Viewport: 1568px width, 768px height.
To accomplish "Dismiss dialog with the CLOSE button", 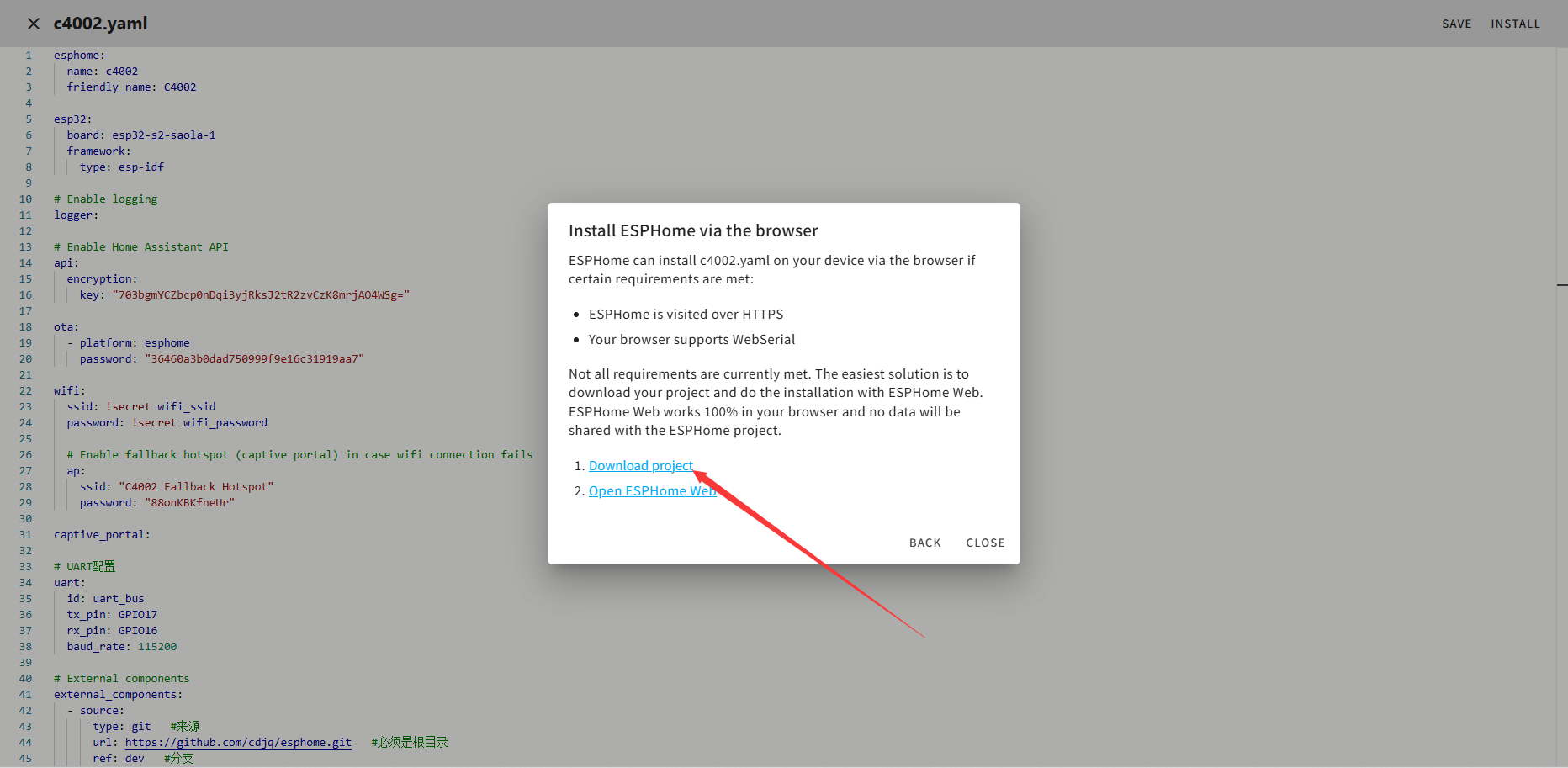I will tap(985, 543).
